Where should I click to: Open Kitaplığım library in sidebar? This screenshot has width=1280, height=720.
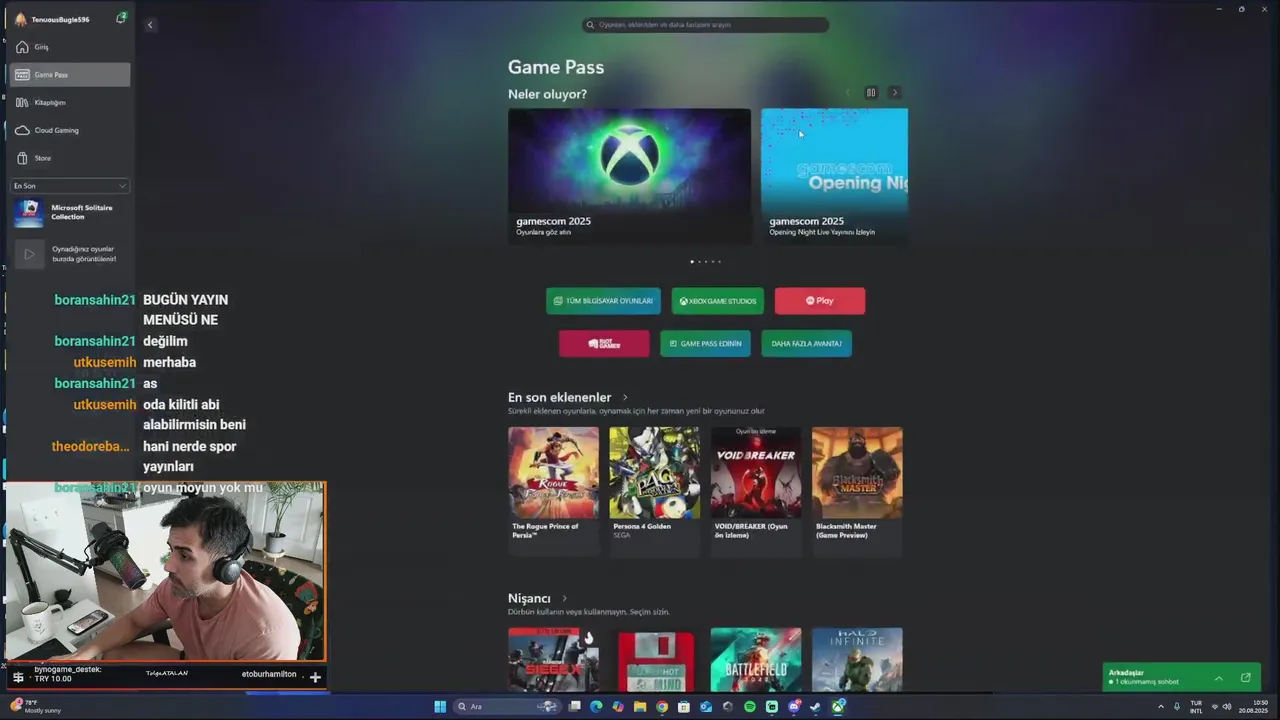coord(70,102)
